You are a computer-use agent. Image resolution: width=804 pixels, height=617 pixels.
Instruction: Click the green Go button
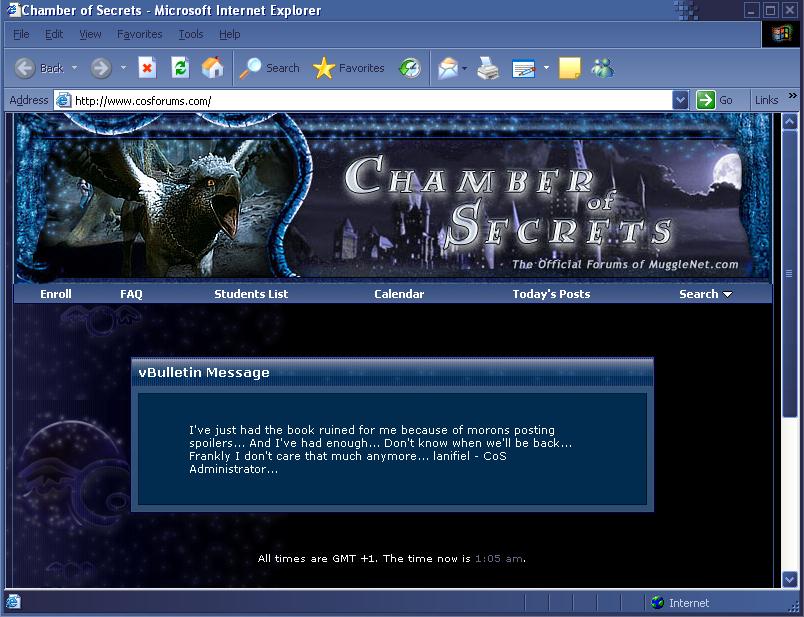click(x=714, y=100)
